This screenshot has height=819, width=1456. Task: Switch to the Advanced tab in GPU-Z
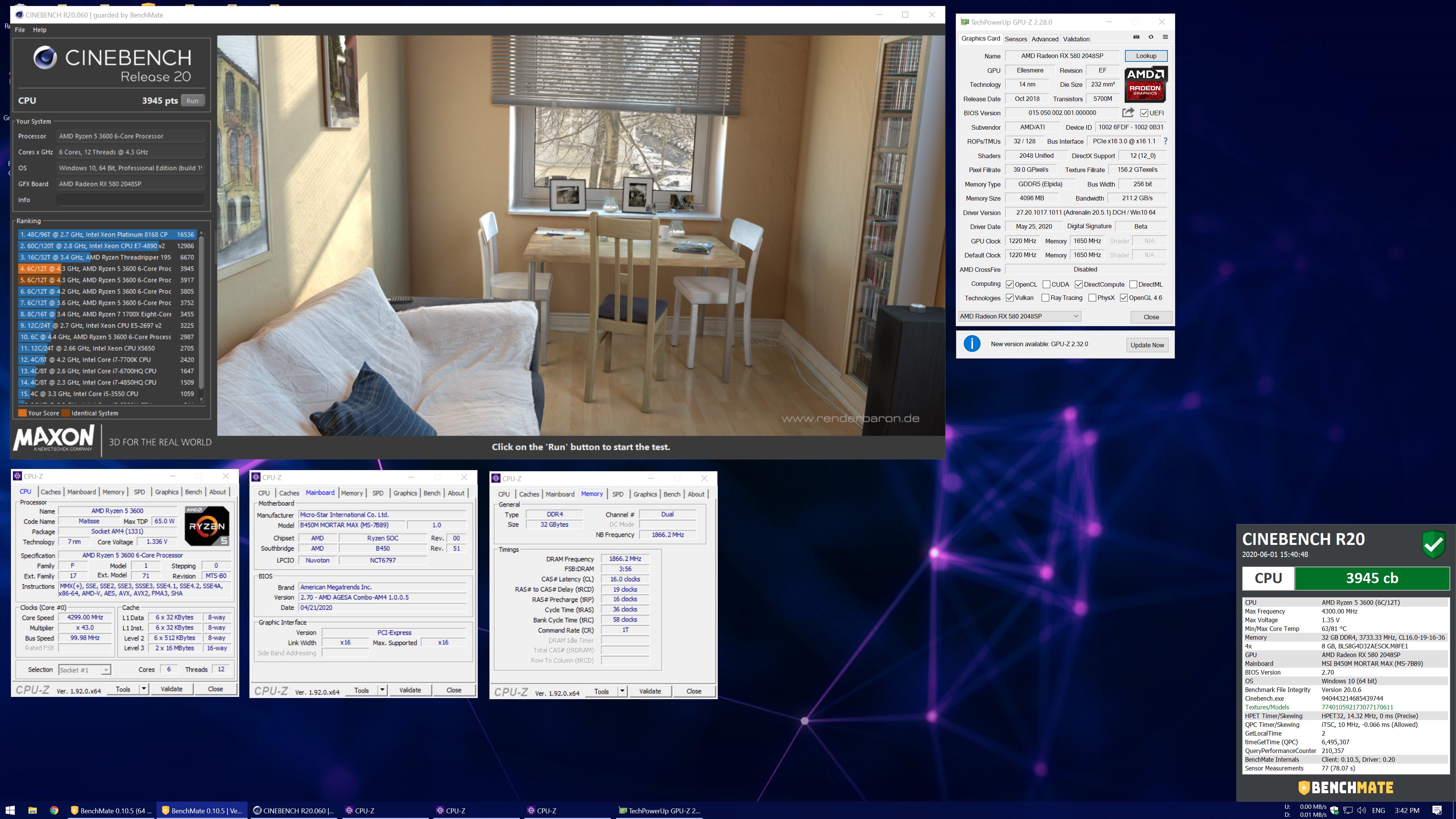pyautogui.click(x=1045, y=39)
